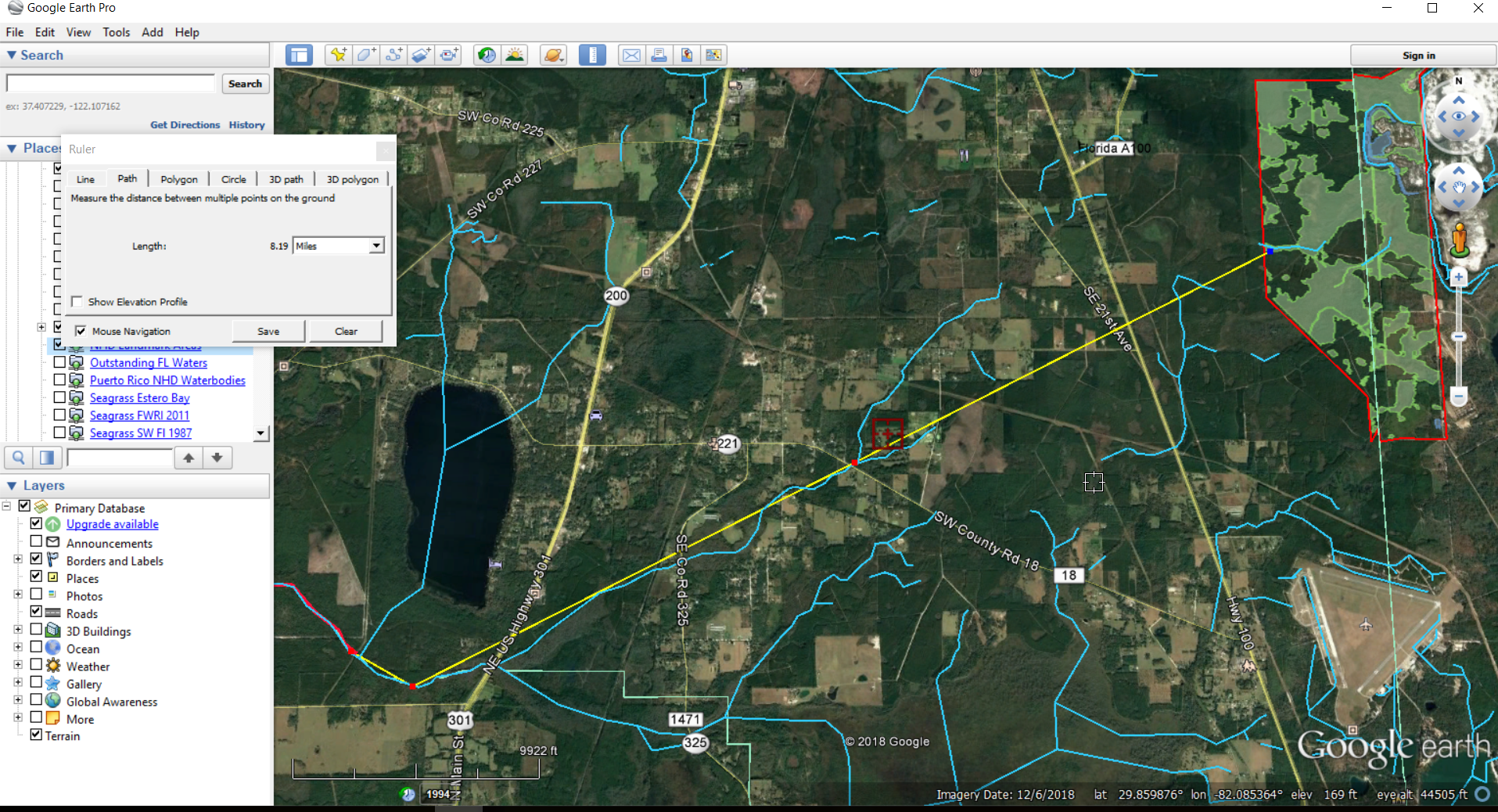Open the File menu
This screenshot has width=1498, height=812.
(15, 32)
